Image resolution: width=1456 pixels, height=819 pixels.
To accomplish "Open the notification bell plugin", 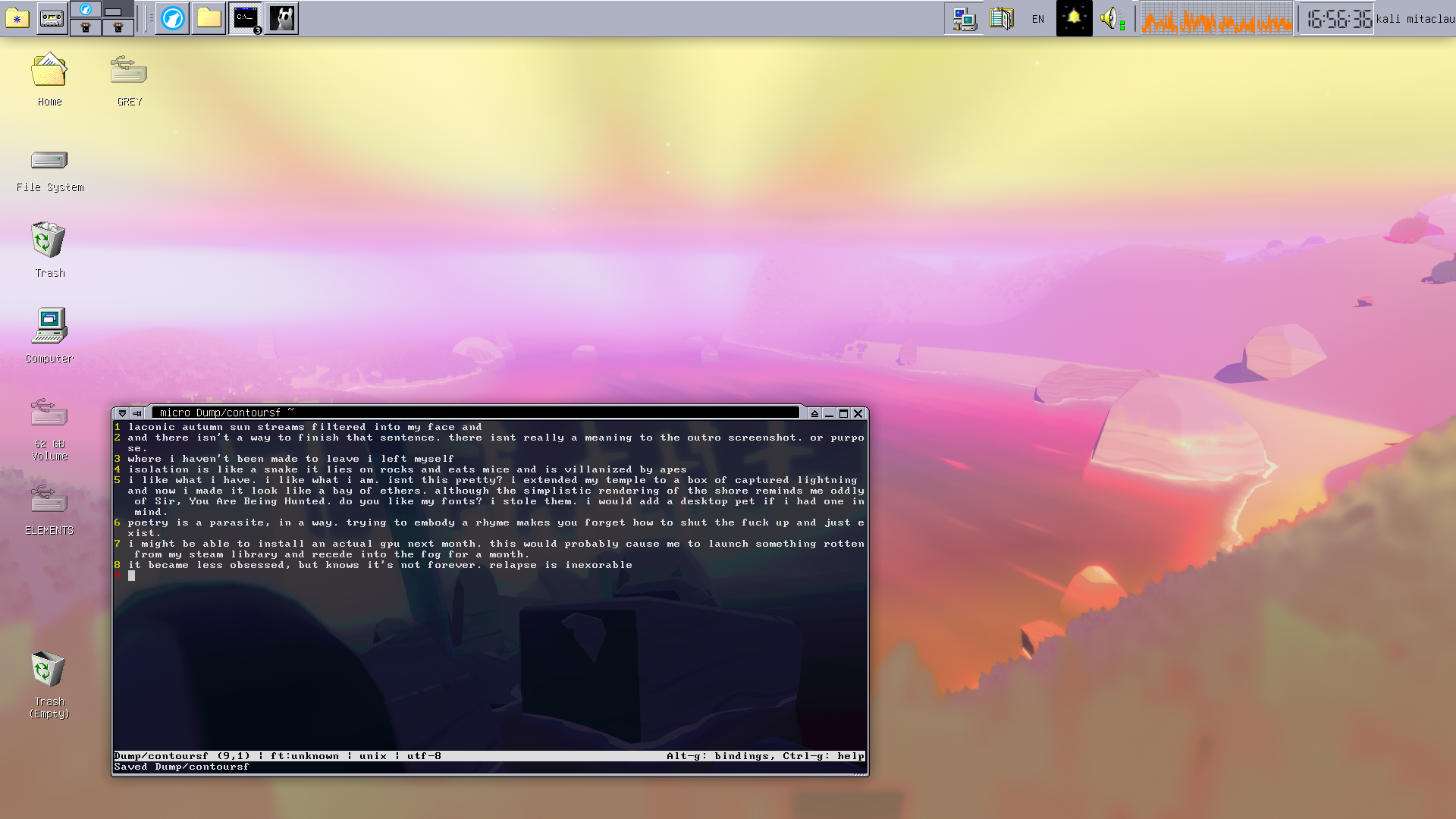I will point(1074,18).
